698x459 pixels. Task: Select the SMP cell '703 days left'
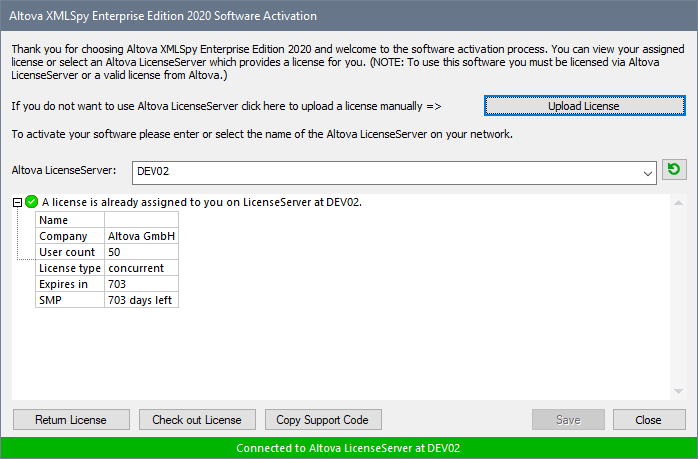coord(141,300)
